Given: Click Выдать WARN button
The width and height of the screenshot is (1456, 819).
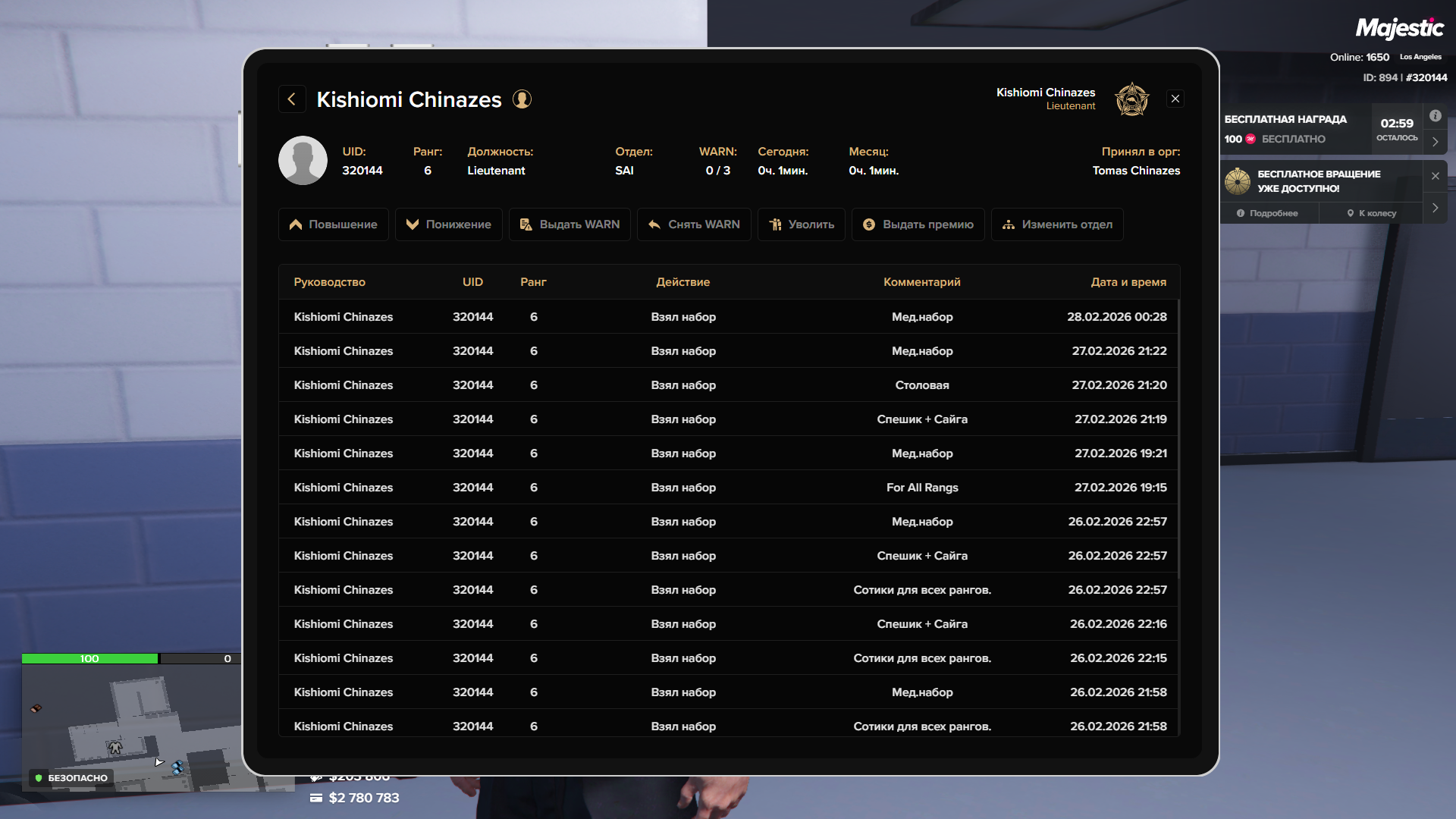Looking at the screenshot, I should [x=570, y=224].
